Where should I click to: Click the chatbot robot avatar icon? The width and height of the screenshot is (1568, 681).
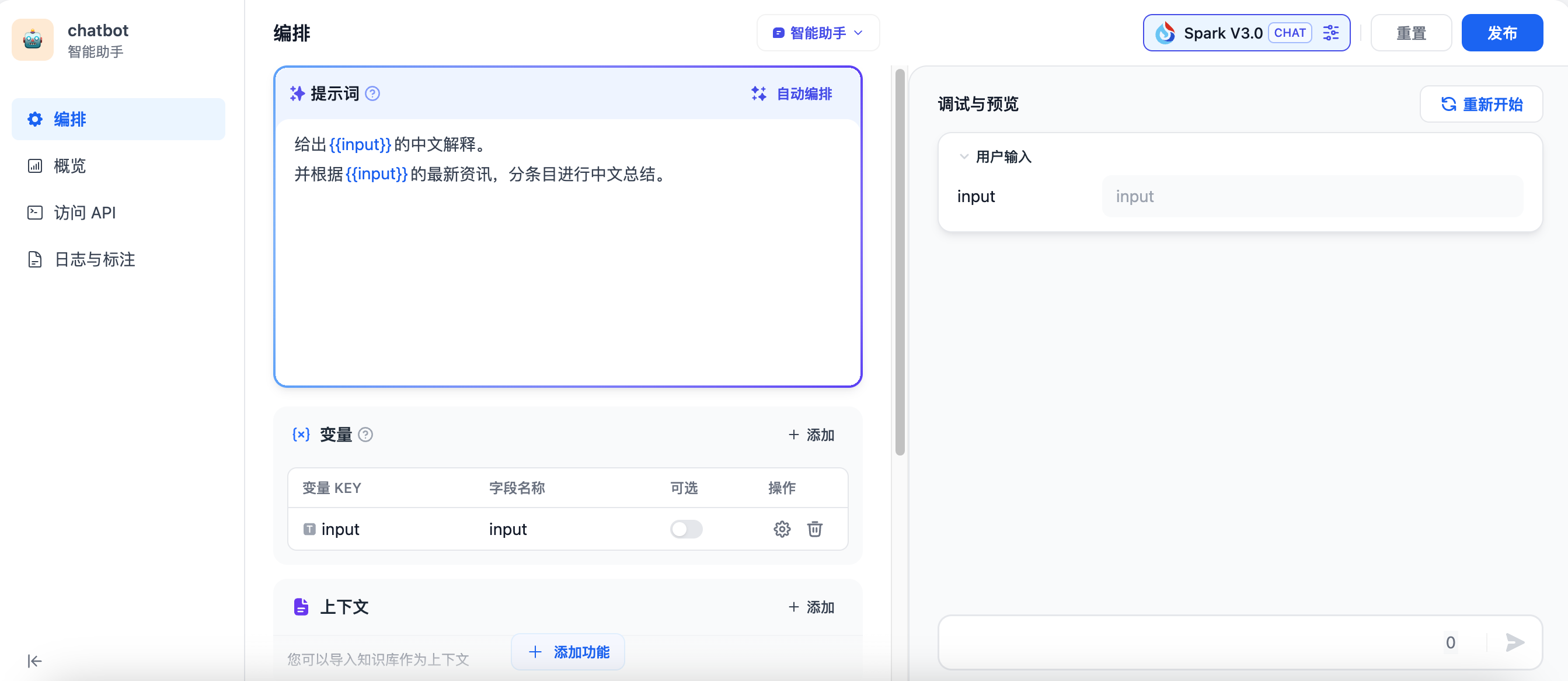pos(33,40)
